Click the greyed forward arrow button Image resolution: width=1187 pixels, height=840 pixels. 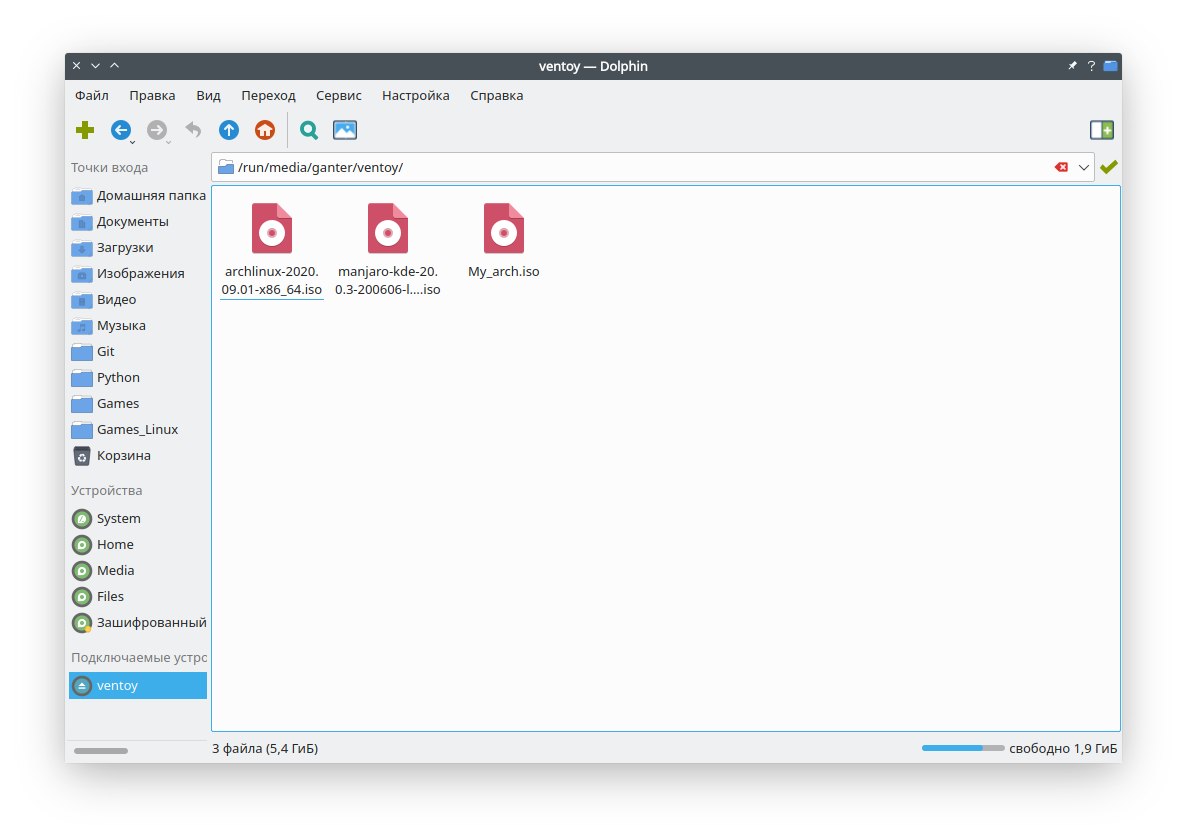[x=156, y=130]
